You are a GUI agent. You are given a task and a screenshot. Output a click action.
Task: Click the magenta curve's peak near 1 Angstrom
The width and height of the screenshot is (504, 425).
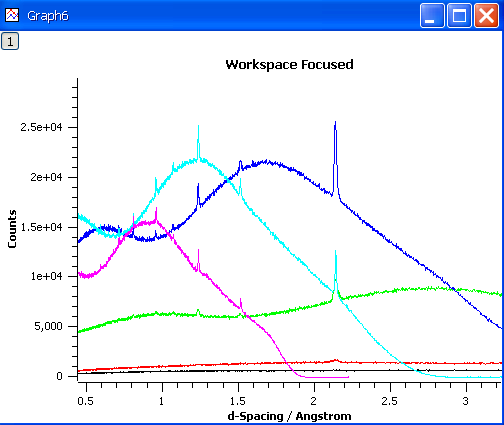pyautogui.click(x=156, y=215)
